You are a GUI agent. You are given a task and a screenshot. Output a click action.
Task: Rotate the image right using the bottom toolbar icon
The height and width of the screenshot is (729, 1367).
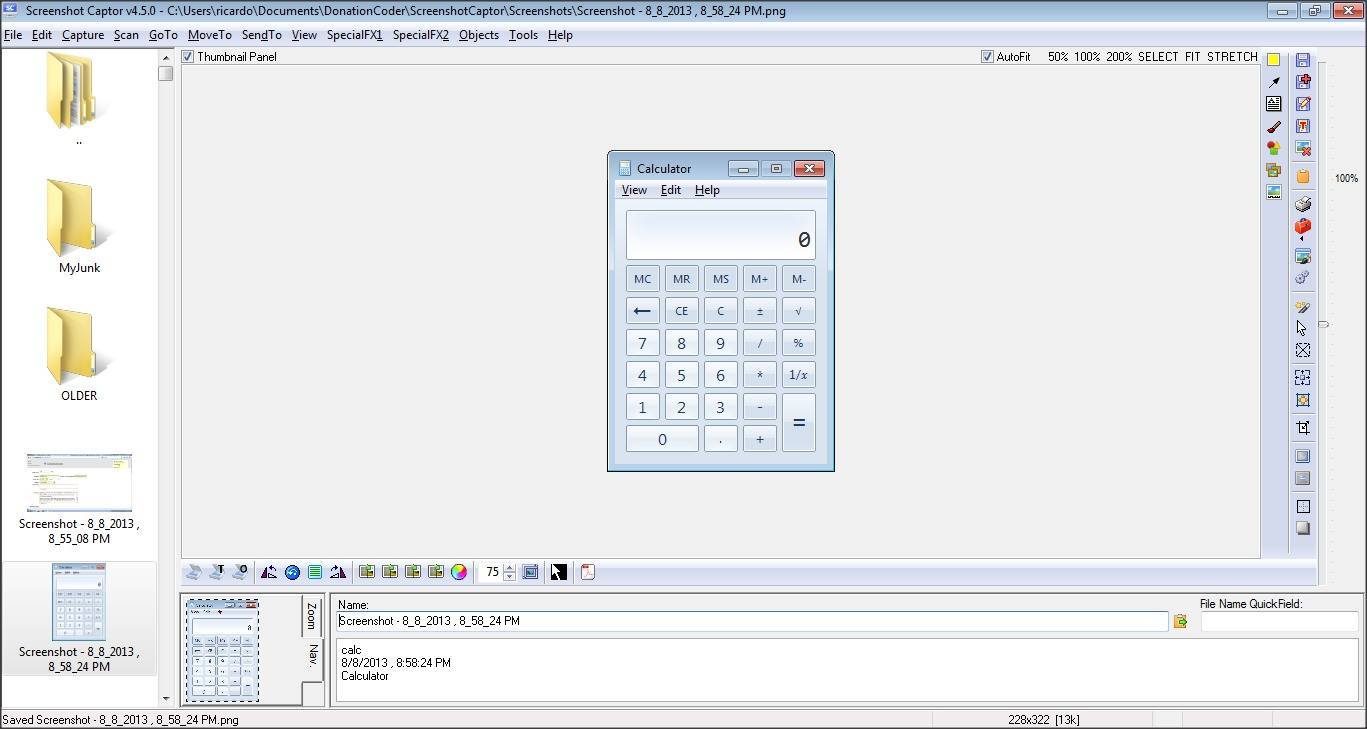338,571
